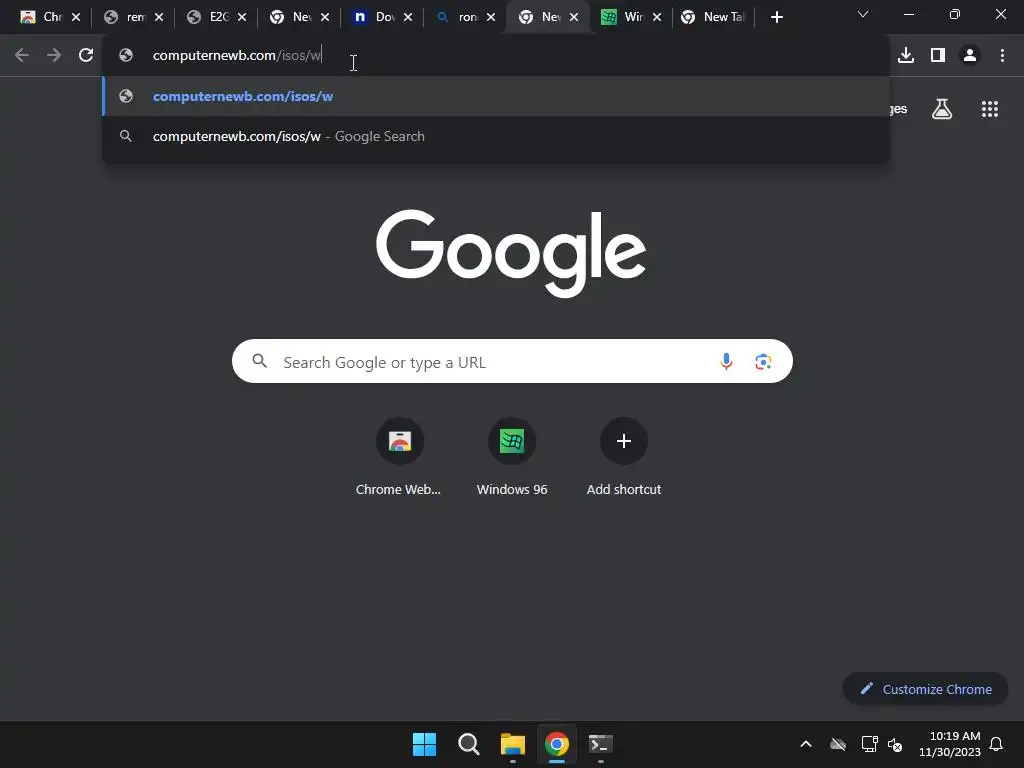The width and height of the screenshot is (1024, 768).
Task: Switch to the rem tab
Action: coord(125,18)
